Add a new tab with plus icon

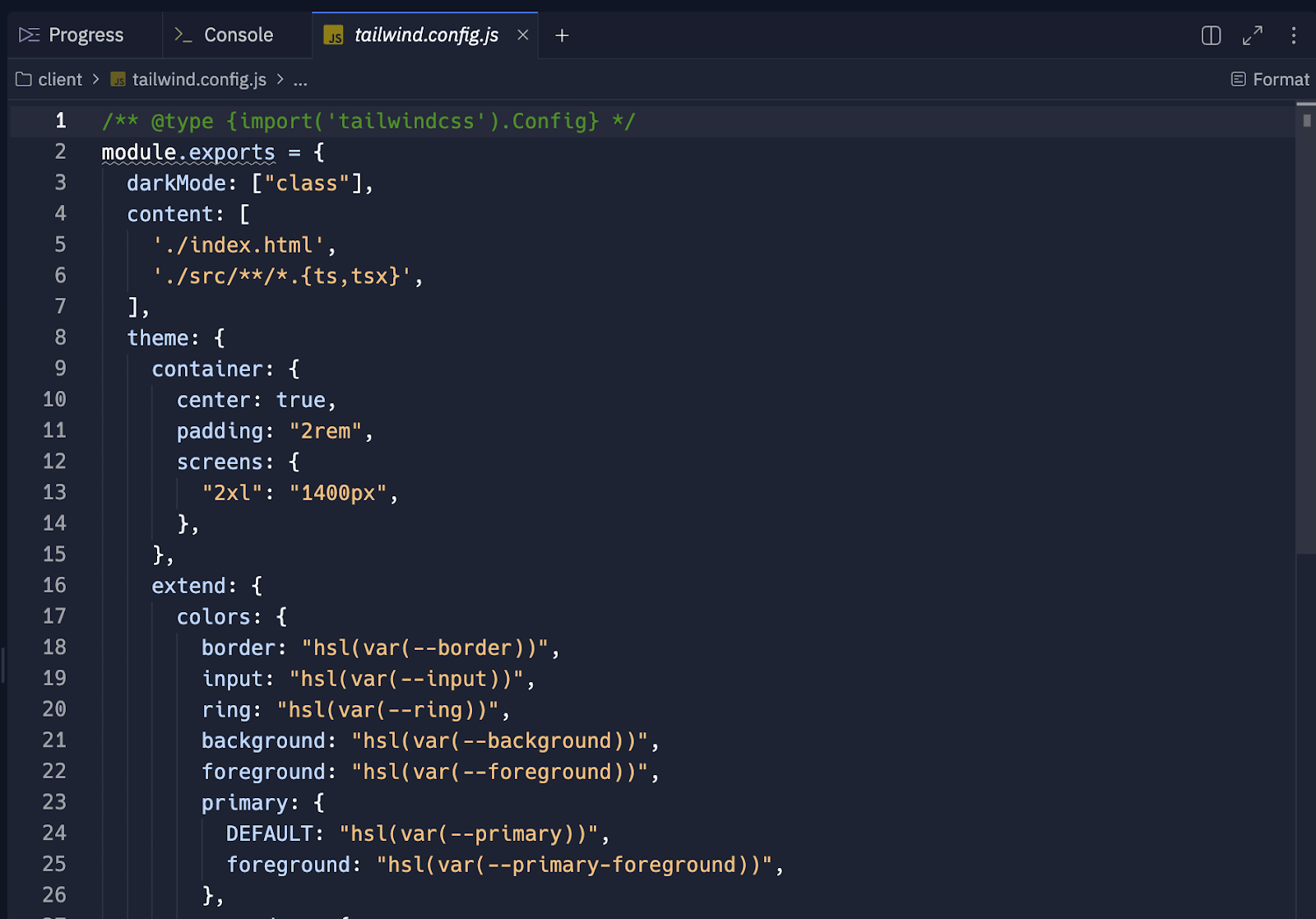(x=562, y=35)
